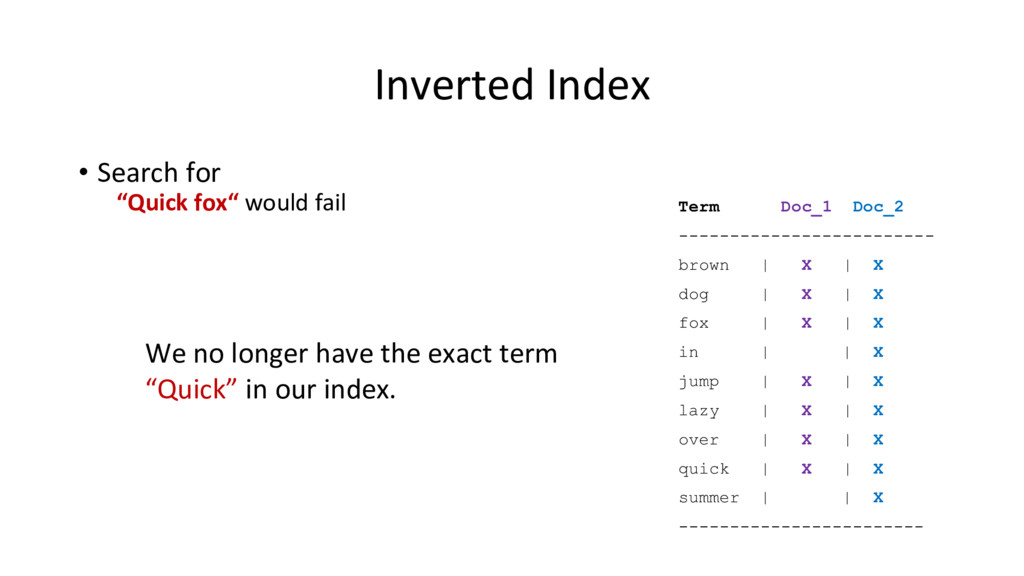Click the "would fail" text
Screen dimensions: 1024x576
pos(295,202)
